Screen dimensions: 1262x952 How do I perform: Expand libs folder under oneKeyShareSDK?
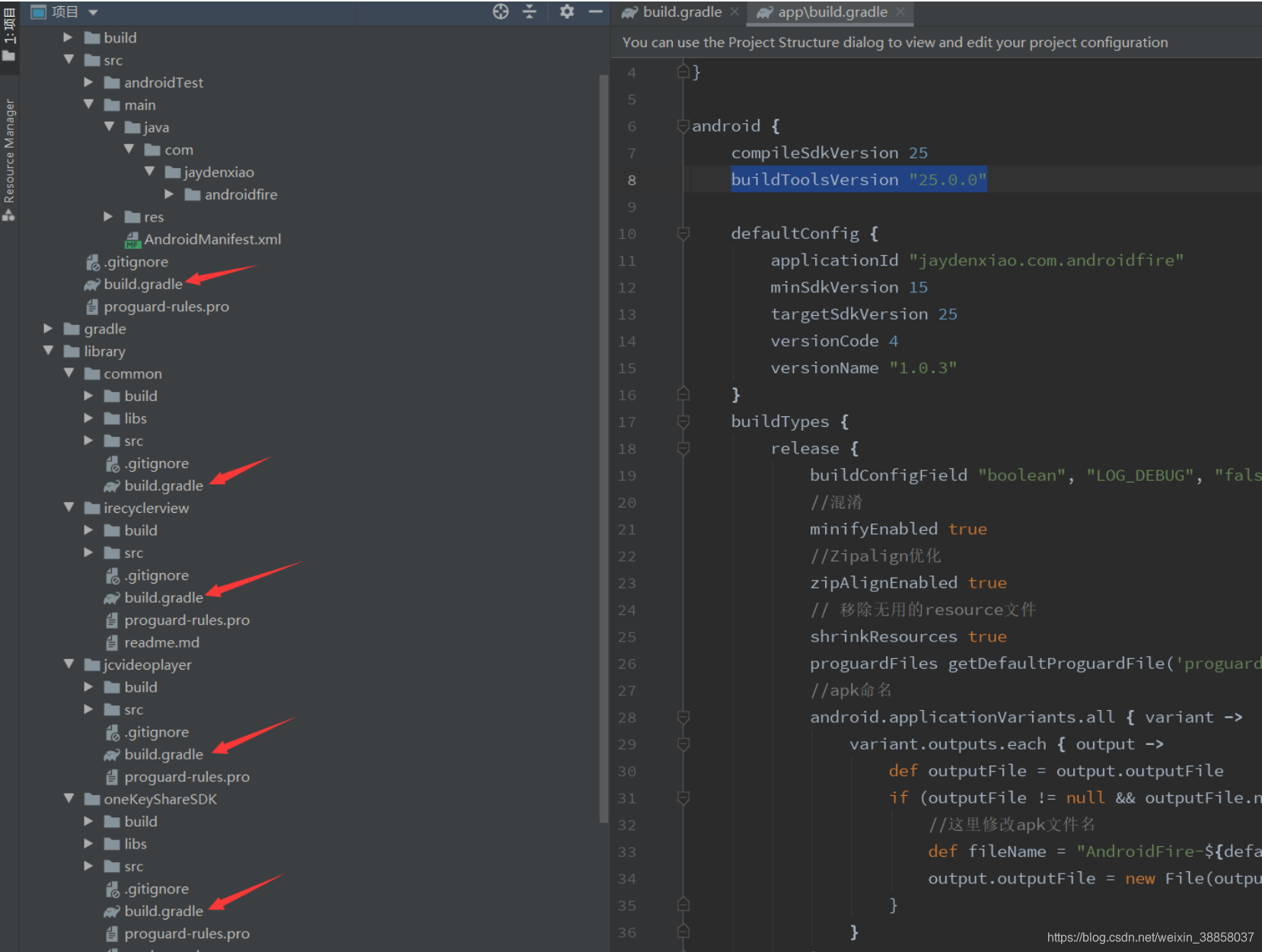point(88,844)
